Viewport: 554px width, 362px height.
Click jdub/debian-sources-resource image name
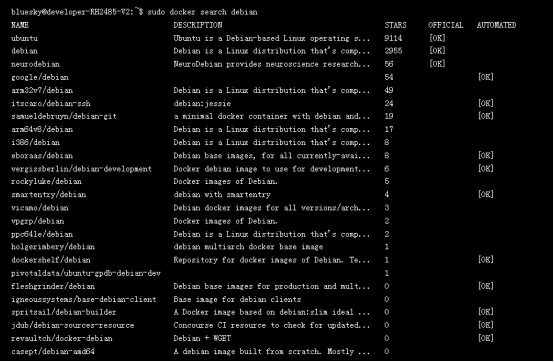pos(73,325)
